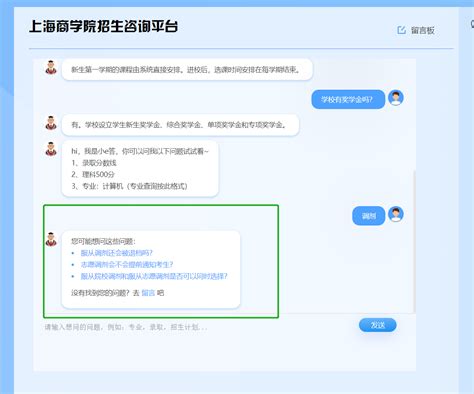Click the 留言板 label in header

423,31
